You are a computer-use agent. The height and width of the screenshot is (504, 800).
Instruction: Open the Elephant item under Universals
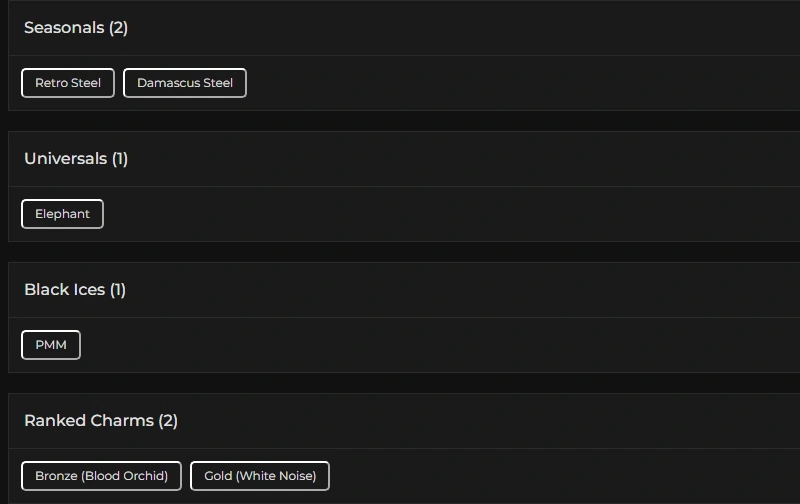[62, 214]
